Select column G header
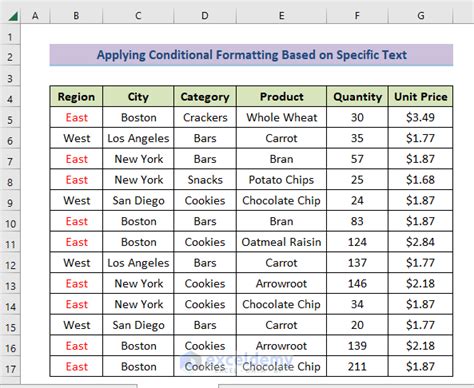 (421, 16)
